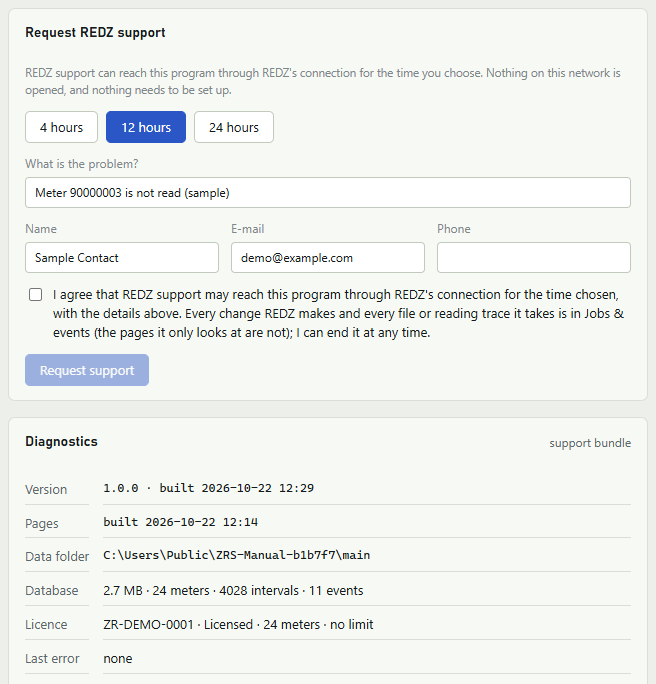This screenshot has width=656, height=684.
Task: Pick the 24 hours duration option
Action: (x=234, y=127)
